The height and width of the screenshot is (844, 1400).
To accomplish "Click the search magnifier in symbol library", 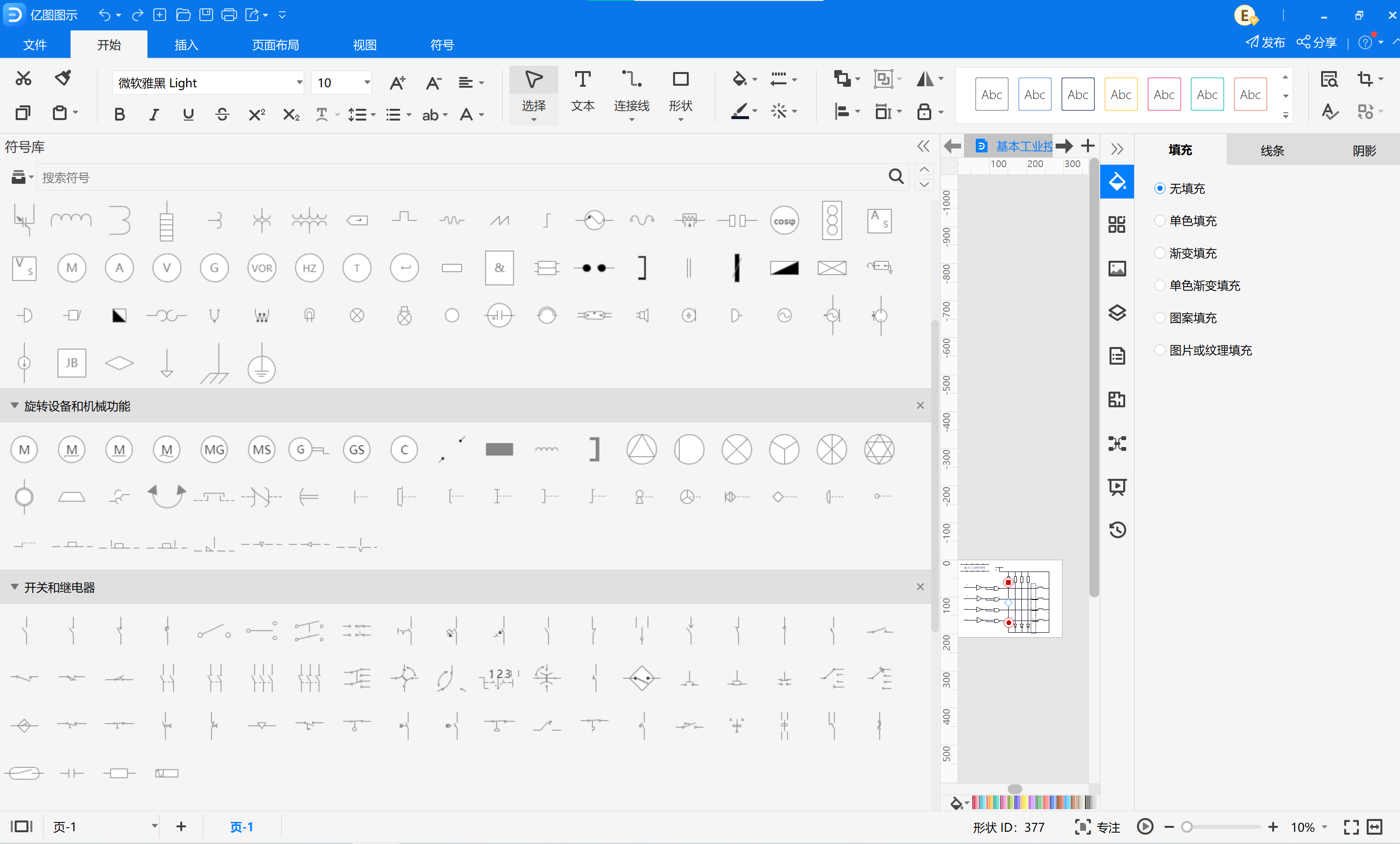I will [895, 177].
